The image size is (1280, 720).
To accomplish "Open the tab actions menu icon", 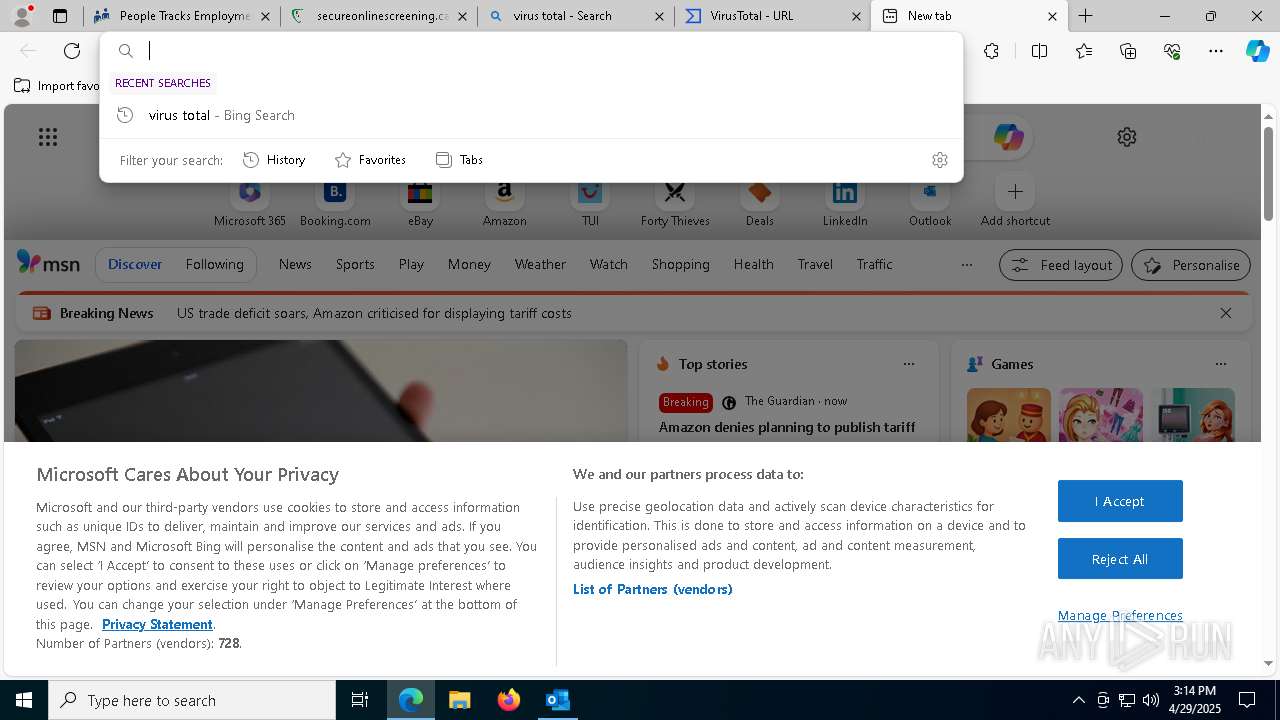I will [60, 16].
